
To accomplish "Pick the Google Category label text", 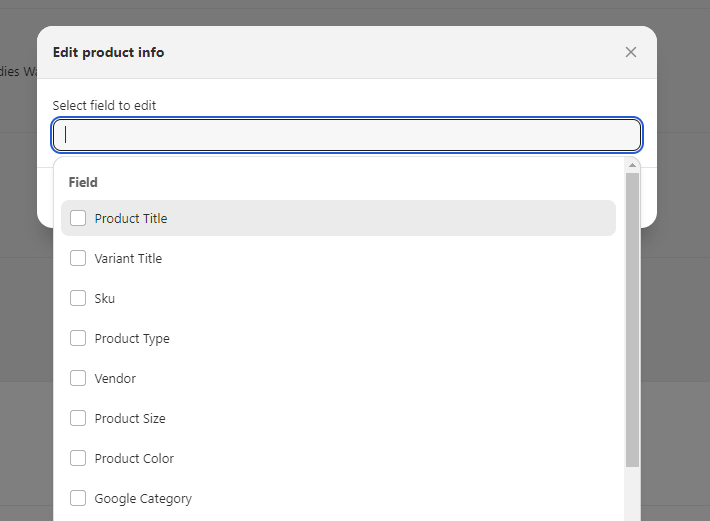I will (143, 498).
